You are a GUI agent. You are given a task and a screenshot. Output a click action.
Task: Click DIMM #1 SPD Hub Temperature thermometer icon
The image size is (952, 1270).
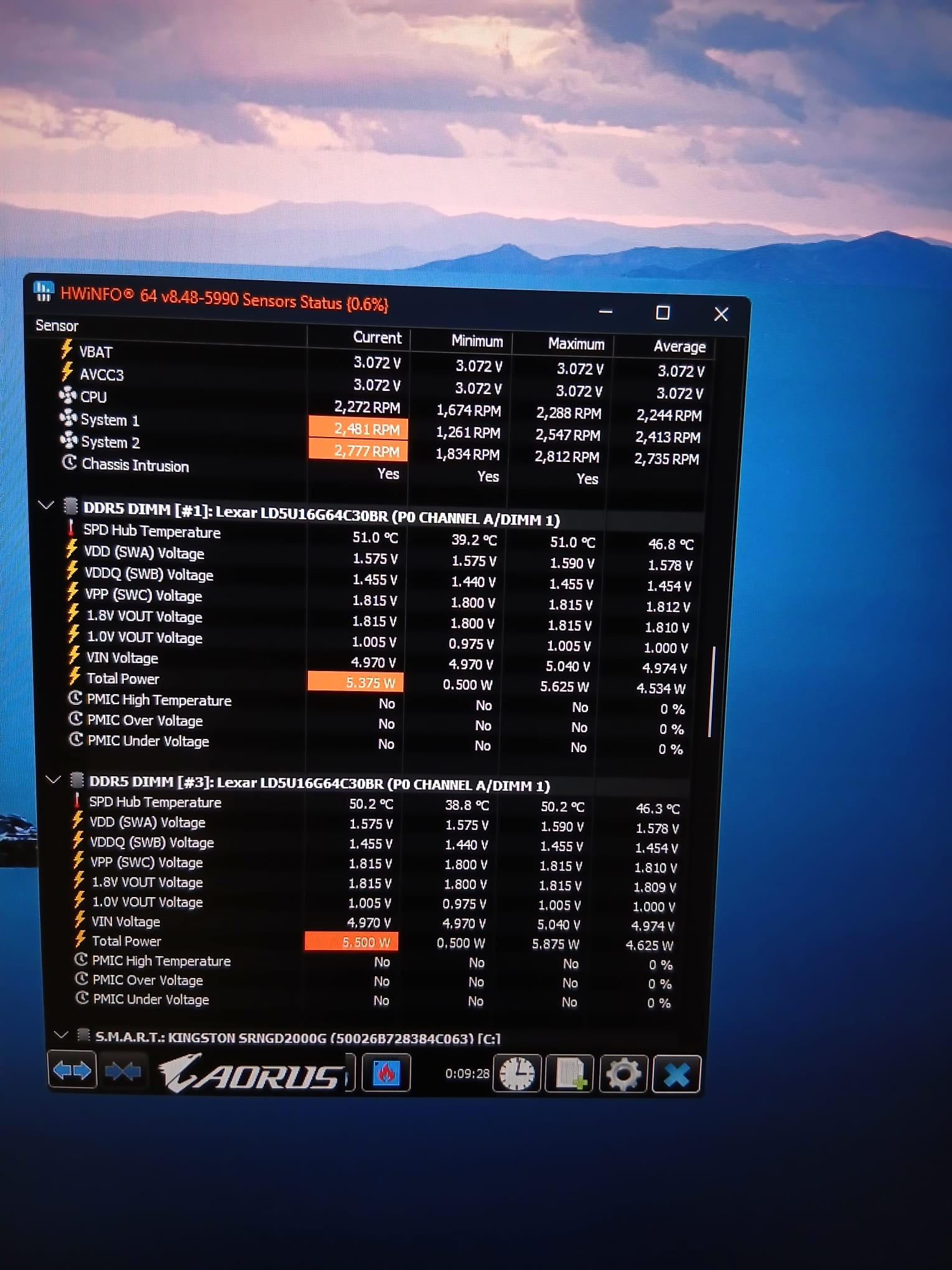pyautogui.click(x=71, y=529)
